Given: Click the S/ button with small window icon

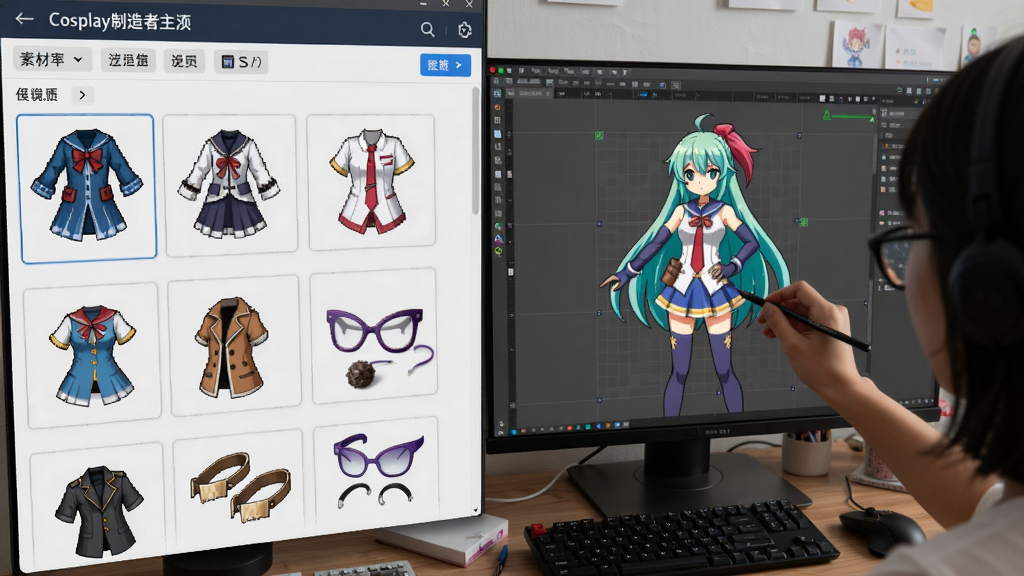Looking at the screenshot, I should 241,62.
